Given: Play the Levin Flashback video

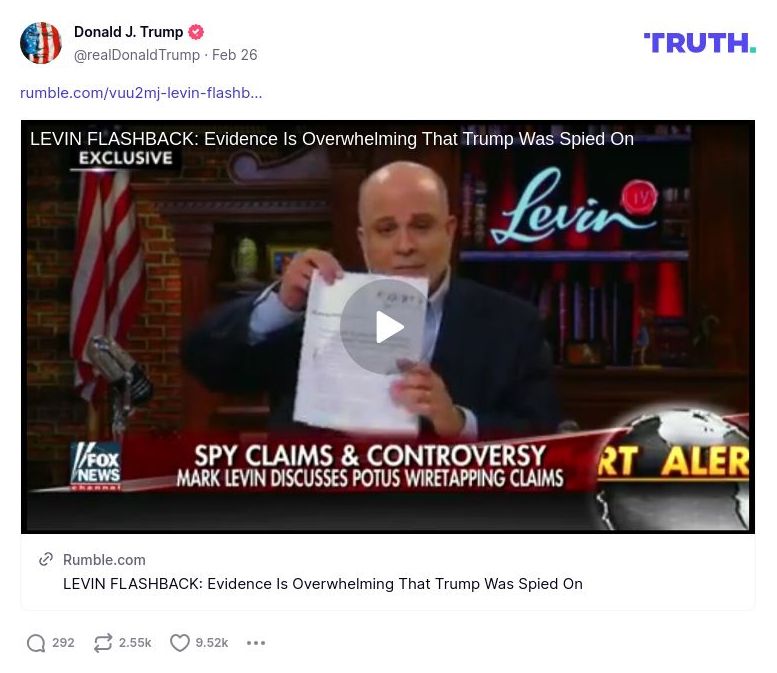Looking at the screenshot, I should tap(388, 327).
